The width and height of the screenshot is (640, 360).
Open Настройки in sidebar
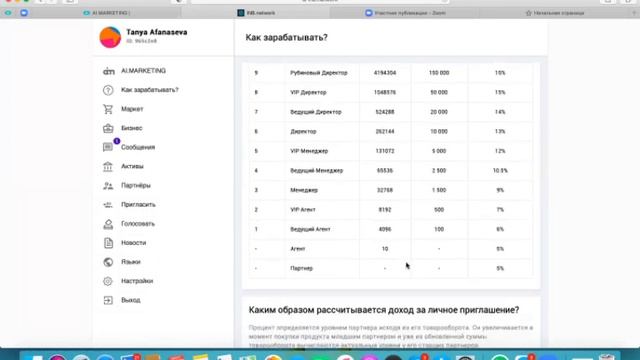click(x=137, y=281)
